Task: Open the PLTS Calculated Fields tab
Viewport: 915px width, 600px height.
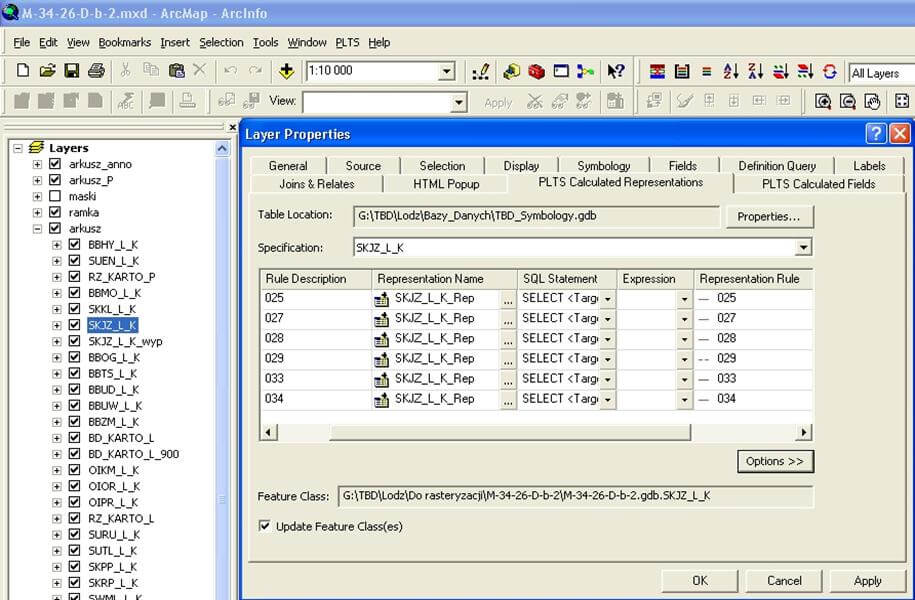Action: [818, 184]
